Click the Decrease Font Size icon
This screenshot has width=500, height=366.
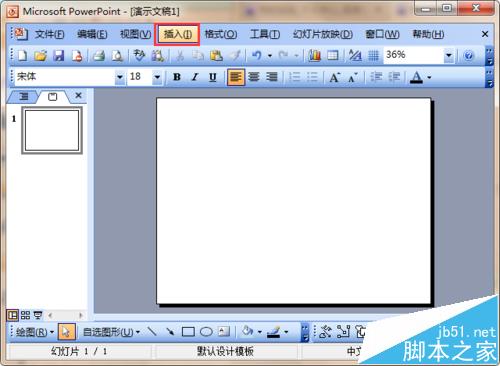tap(353, 77)
